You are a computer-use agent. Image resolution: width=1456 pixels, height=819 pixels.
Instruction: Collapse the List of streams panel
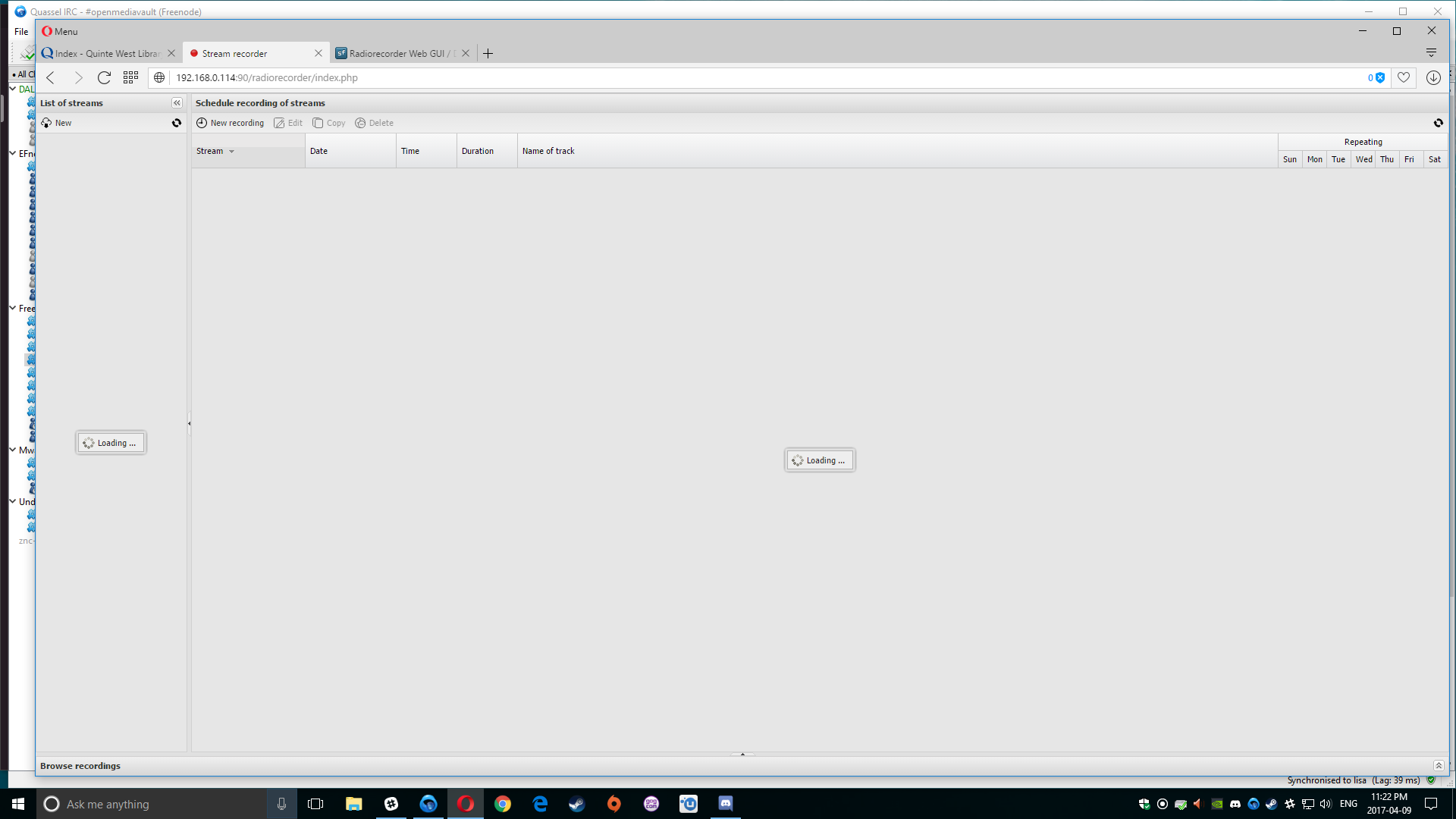177,103
